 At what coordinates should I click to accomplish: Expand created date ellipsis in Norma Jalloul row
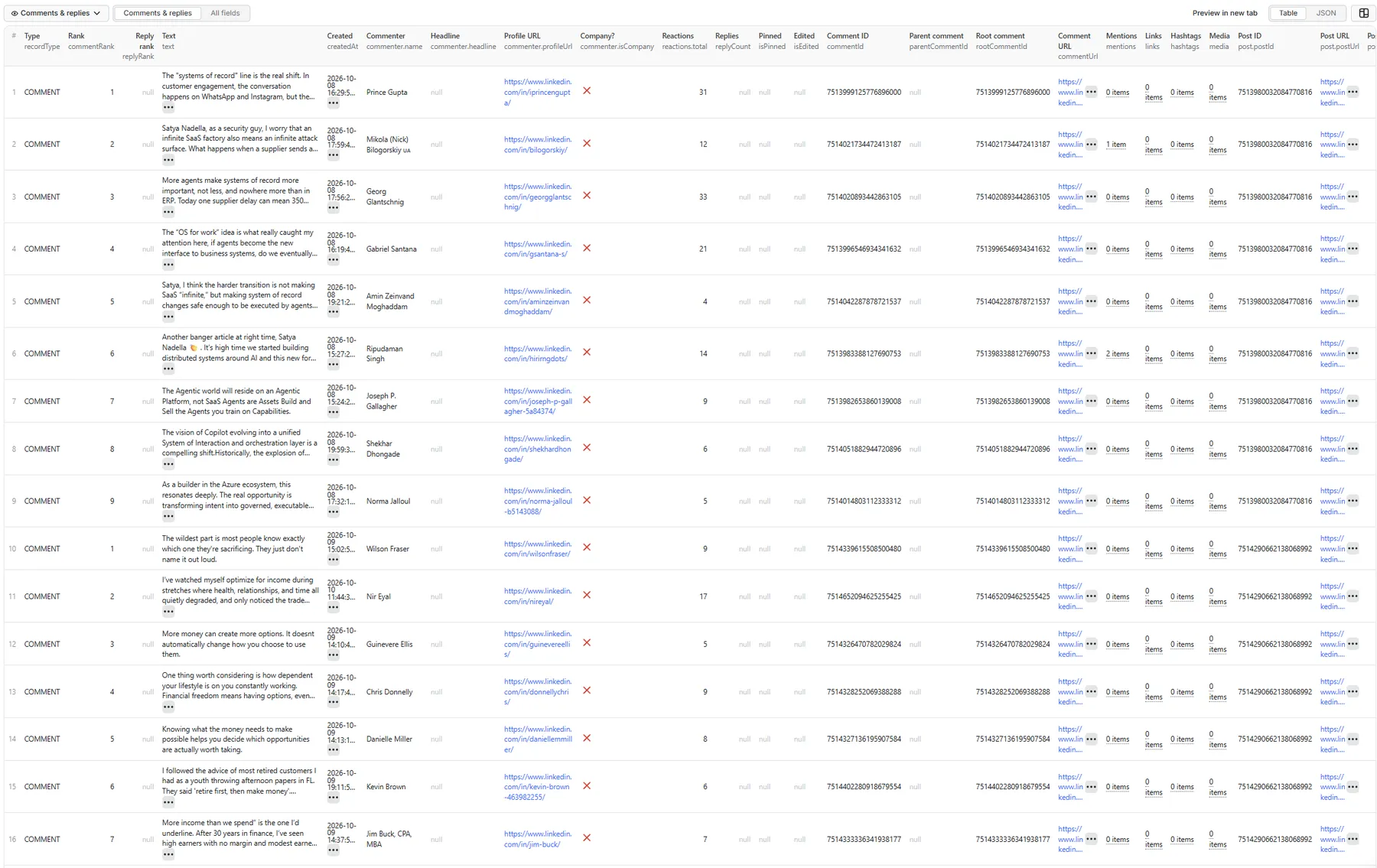click(334, 512)
